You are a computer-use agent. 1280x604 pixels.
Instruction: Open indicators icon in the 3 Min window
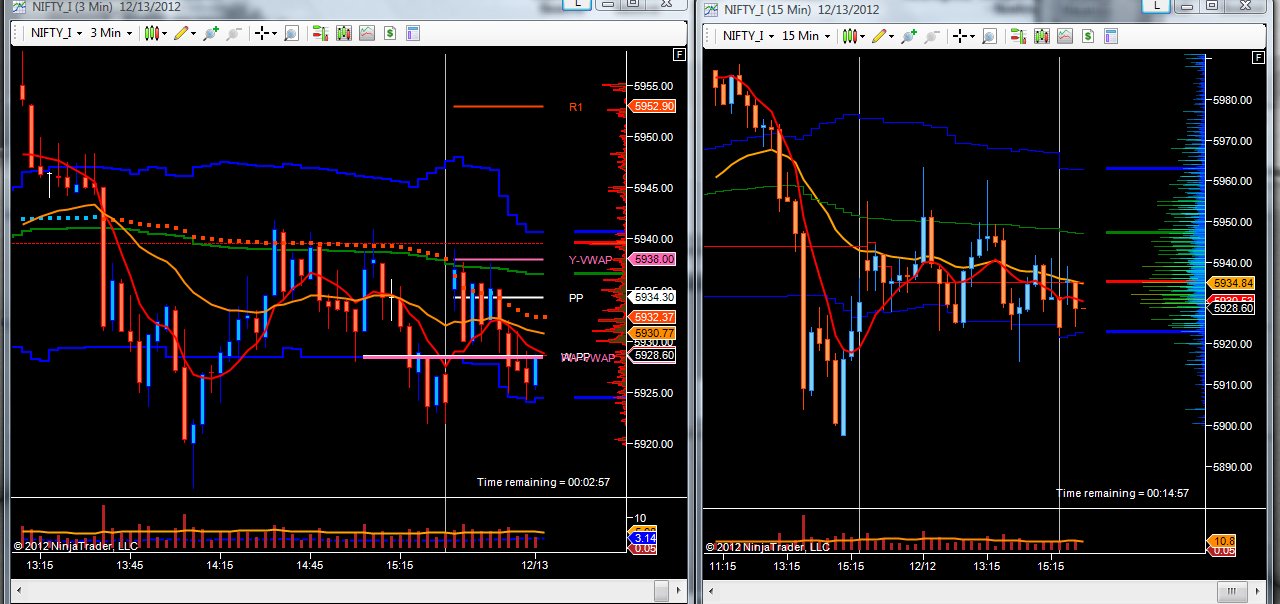click(x=367, y=33)
